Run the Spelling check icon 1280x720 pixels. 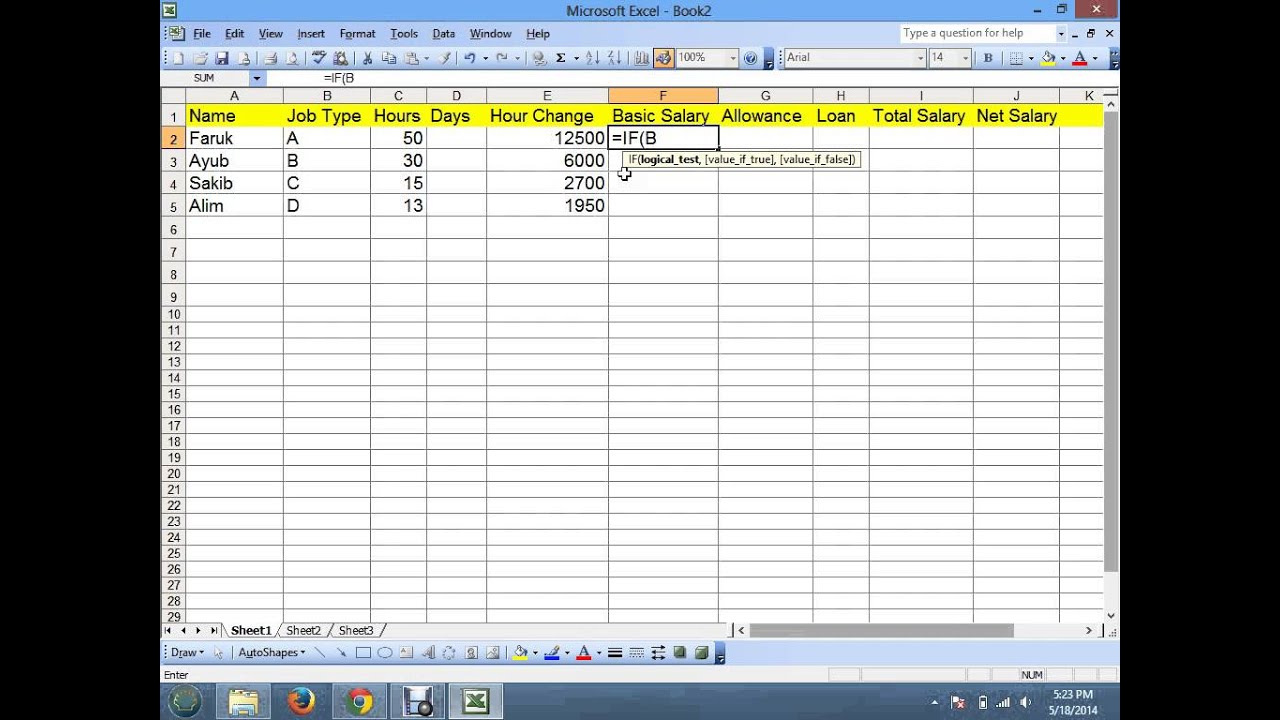[x=317, y=58]
